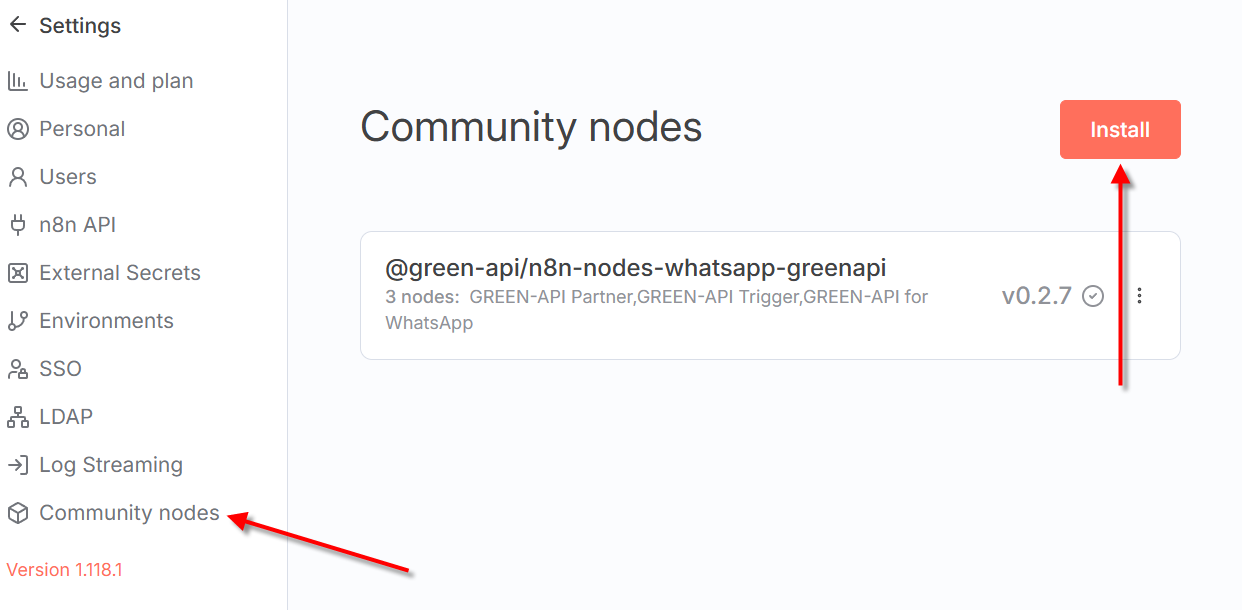The image size is (1242, 610).
Task: Select External Secrets in the sidebar
Action: click(120, 273)
